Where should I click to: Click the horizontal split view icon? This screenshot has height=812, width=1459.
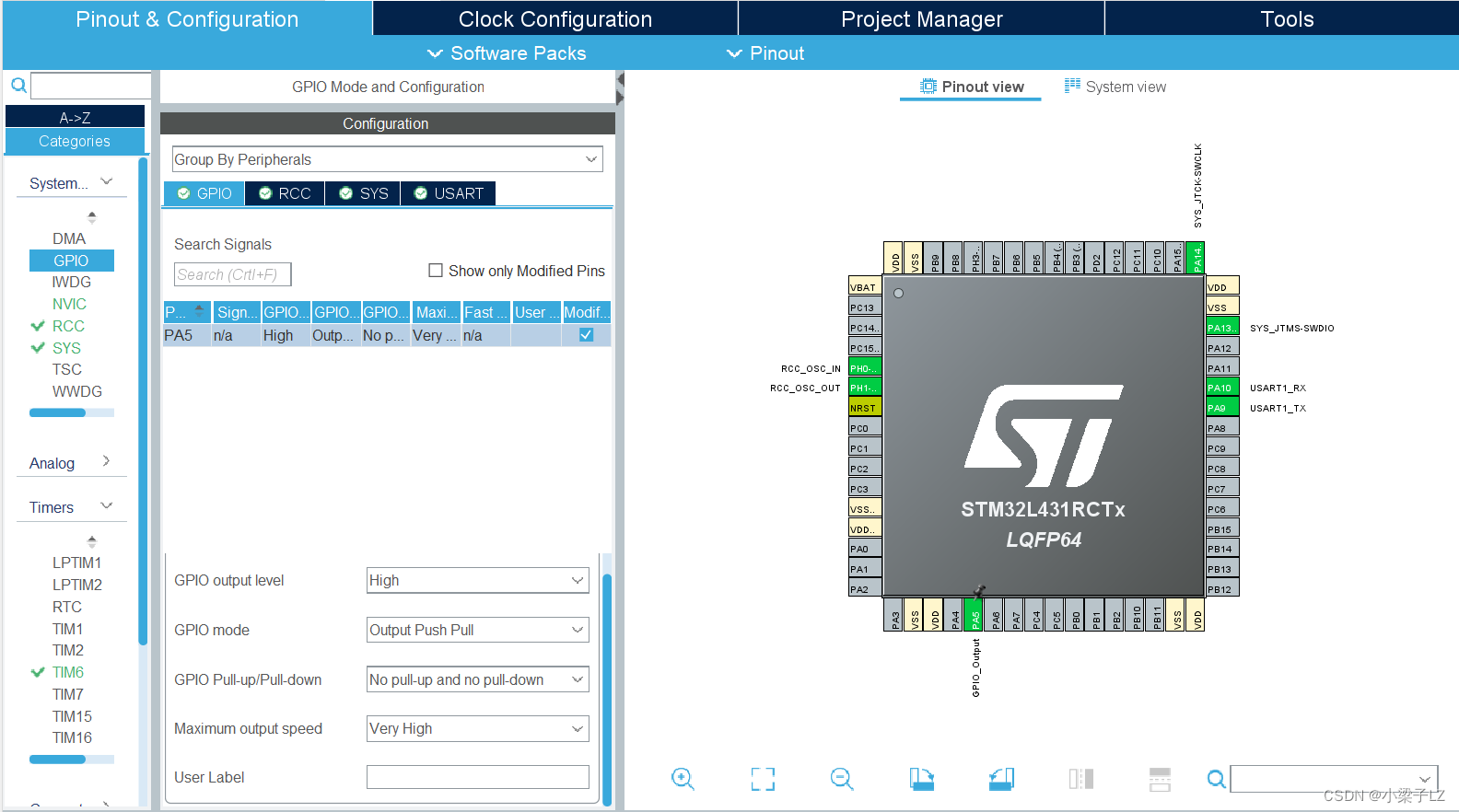(x=1161, y=779)
